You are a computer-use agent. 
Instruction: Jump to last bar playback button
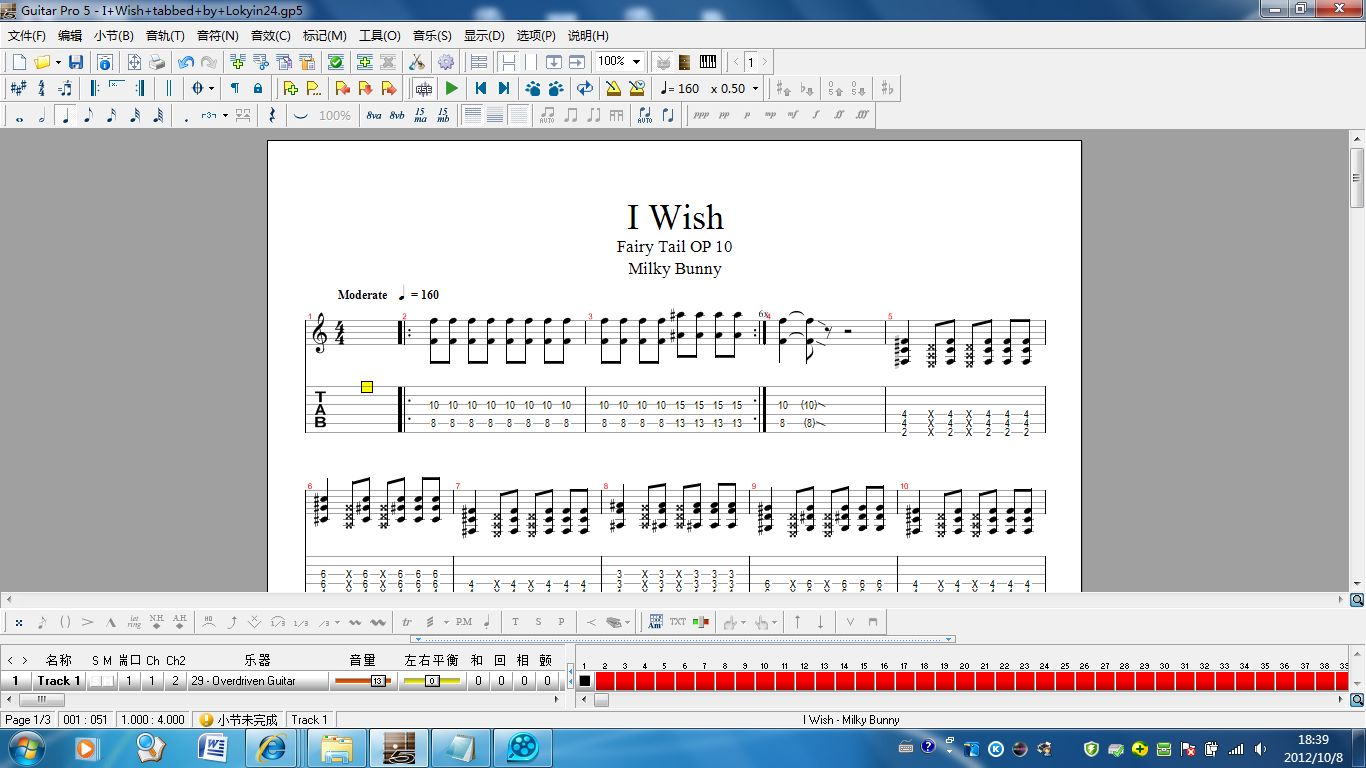tap(504, 88)
